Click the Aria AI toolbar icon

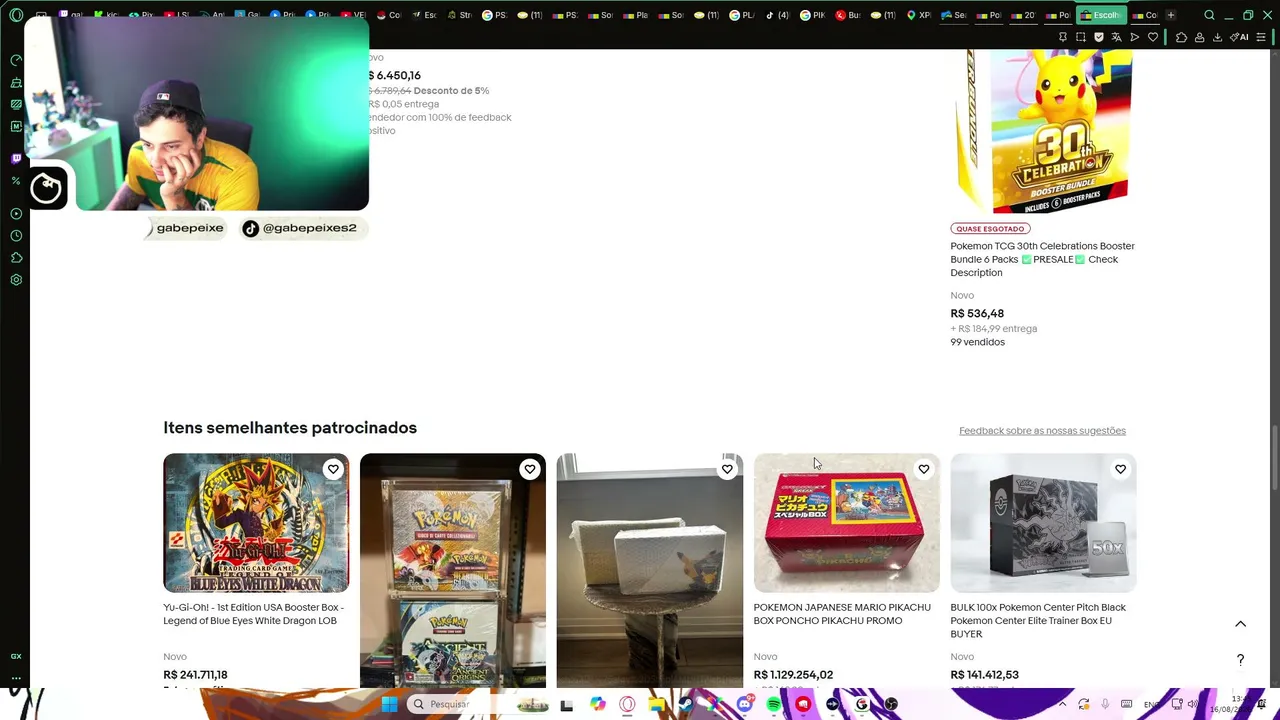[x=1241, y=37]
